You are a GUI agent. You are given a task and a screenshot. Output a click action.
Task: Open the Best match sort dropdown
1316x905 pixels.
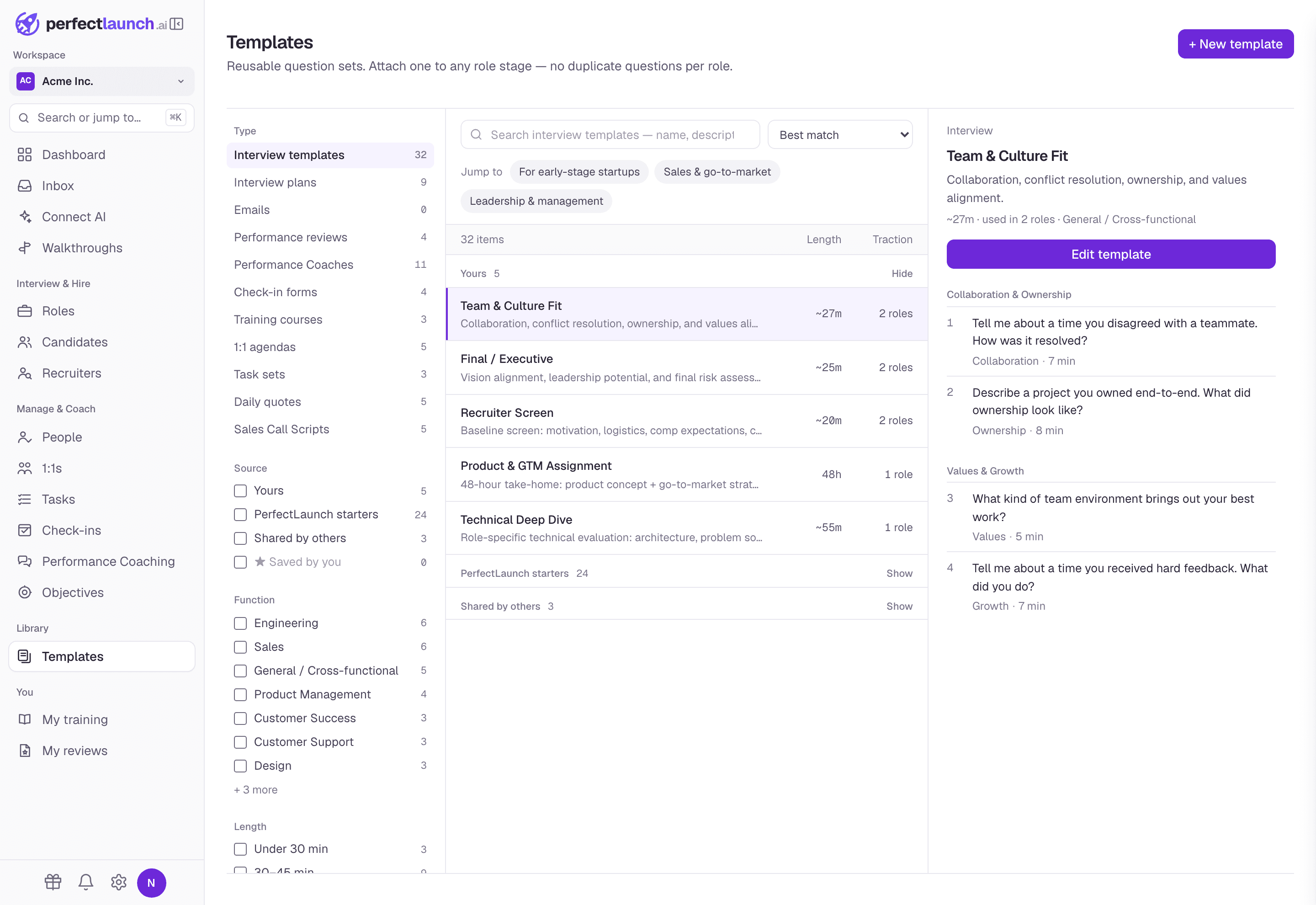pos(840,134)
